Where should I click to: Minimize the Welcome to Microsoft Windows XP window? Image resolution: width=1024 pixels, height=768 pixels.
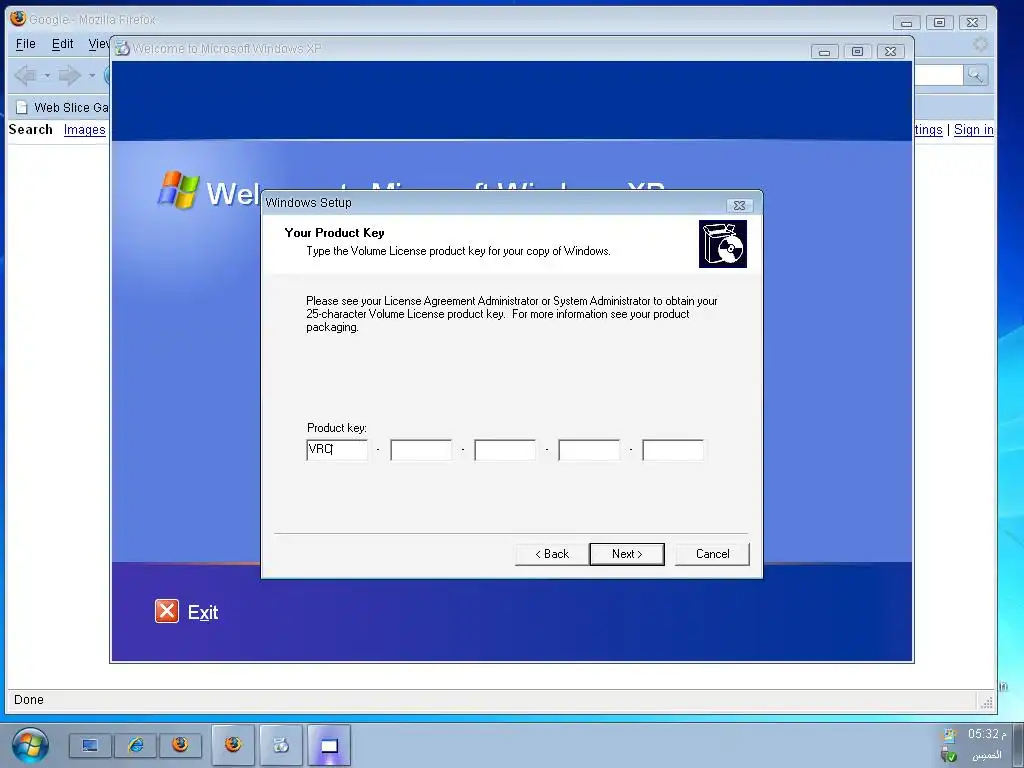pyautogui.click(x=824, y=52)
